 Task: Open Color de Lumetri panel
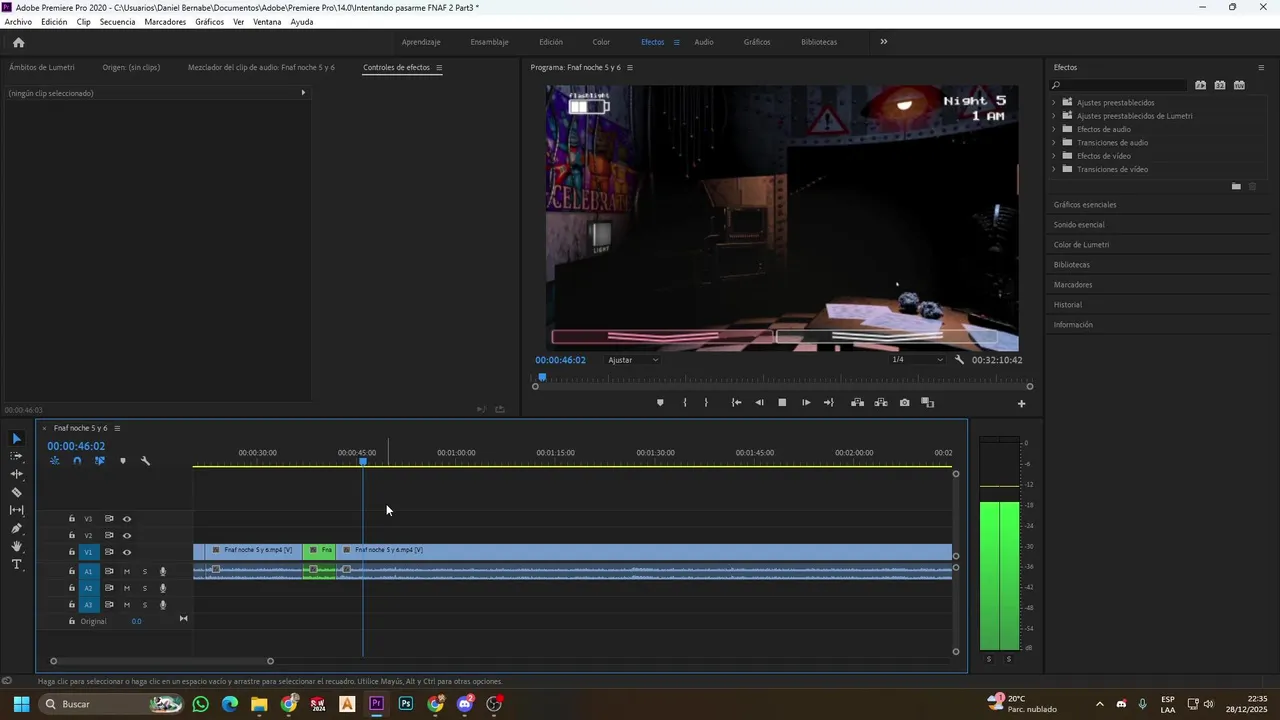click(x=1081, y=245)
